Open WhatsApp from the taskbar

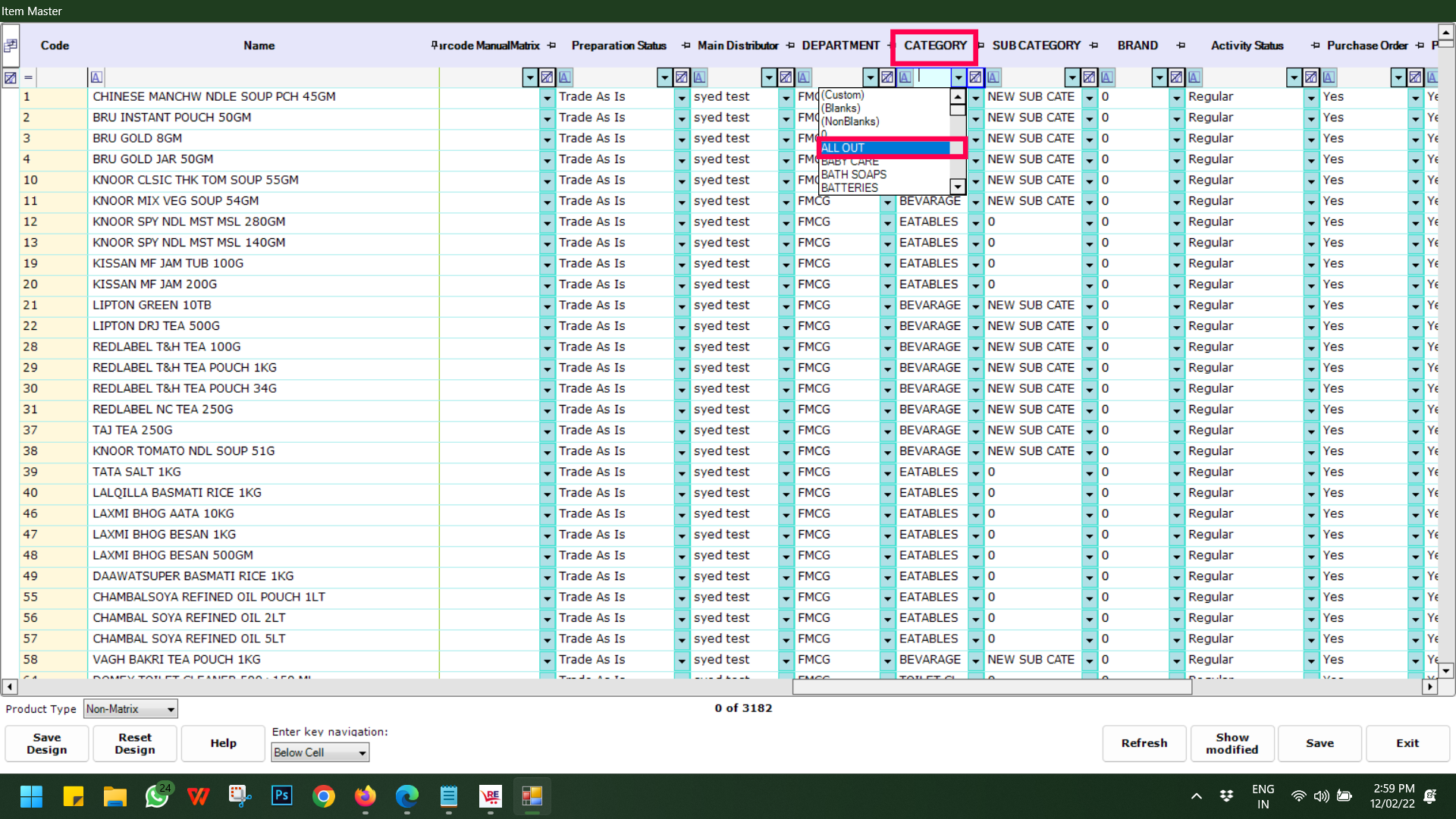click(157, 796)
